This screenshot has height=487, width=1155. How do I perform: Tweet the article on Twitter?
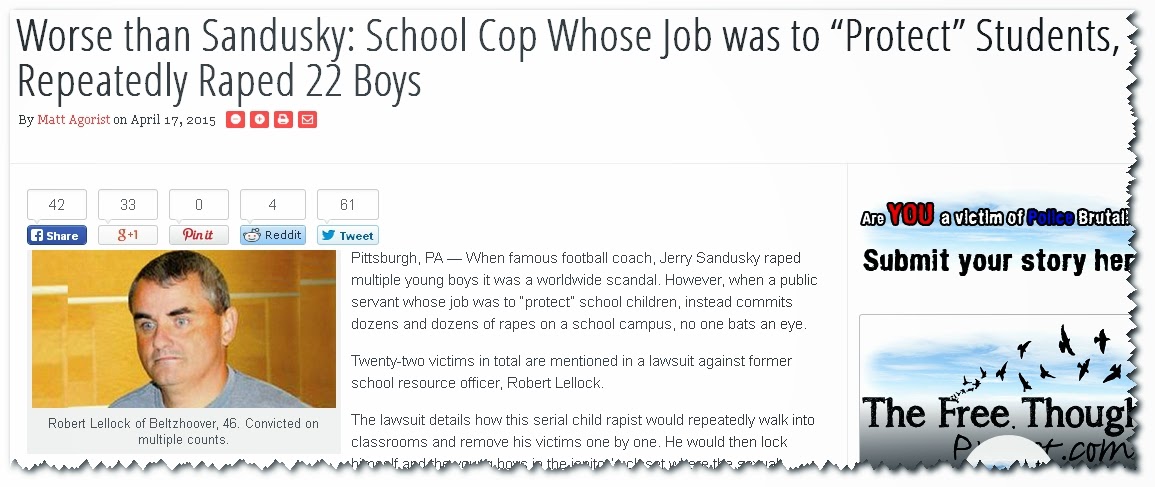point(348,235)
